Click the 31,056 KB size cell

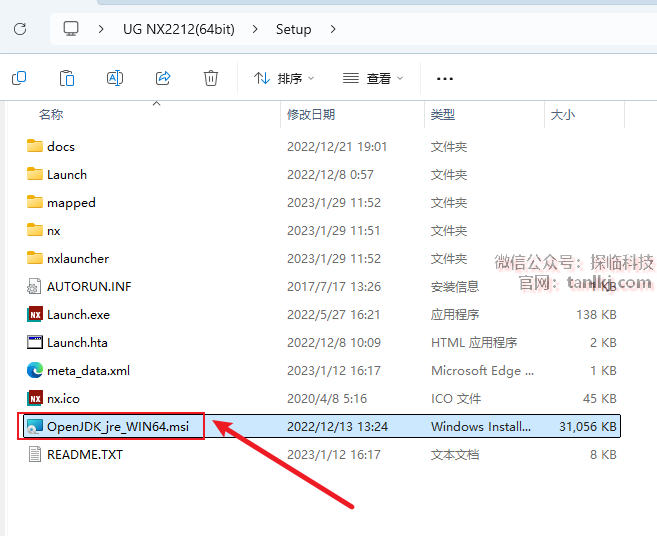point(588,427)
